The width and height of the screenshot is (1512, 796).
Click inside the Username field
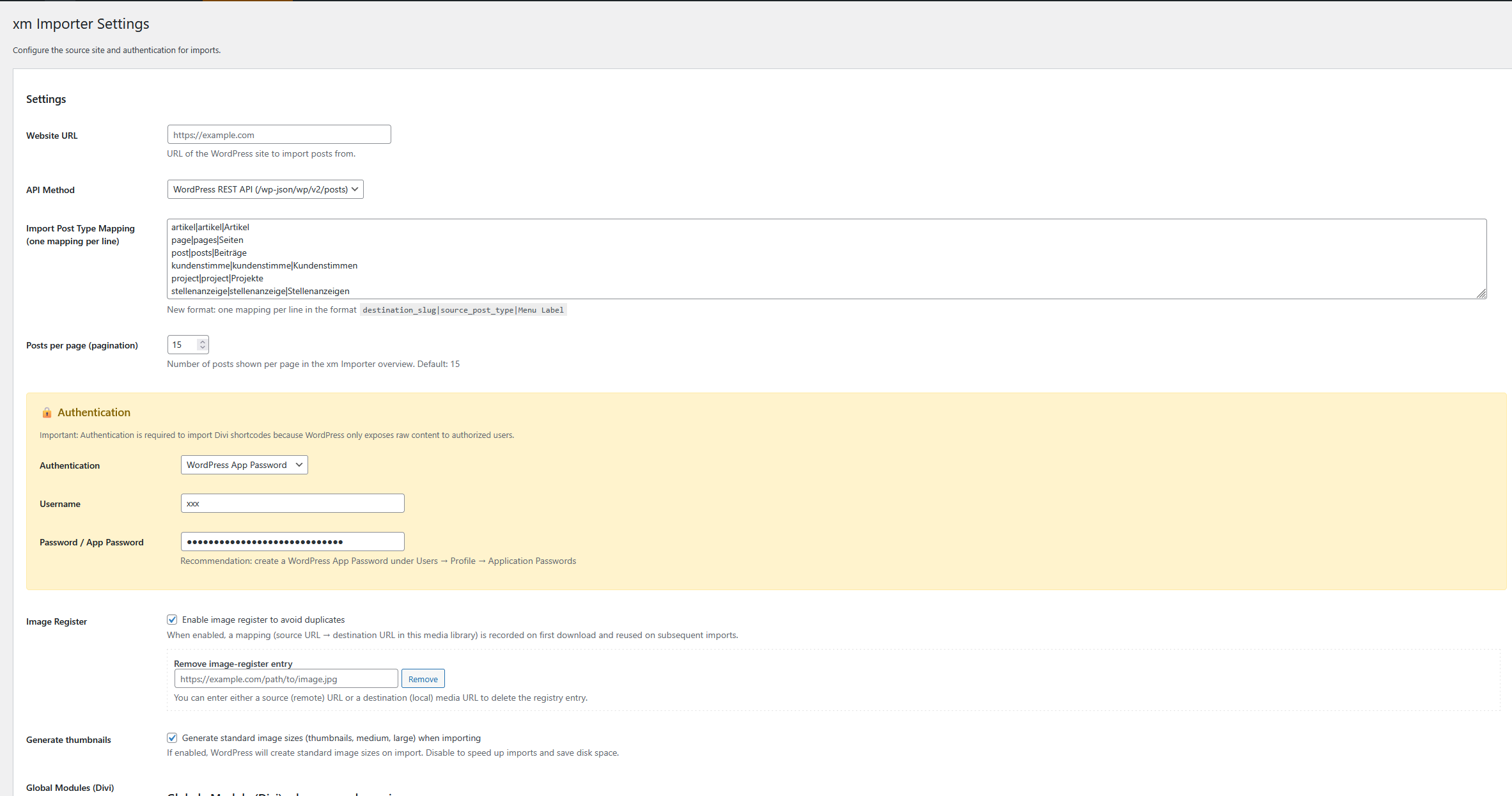point(292,503)
